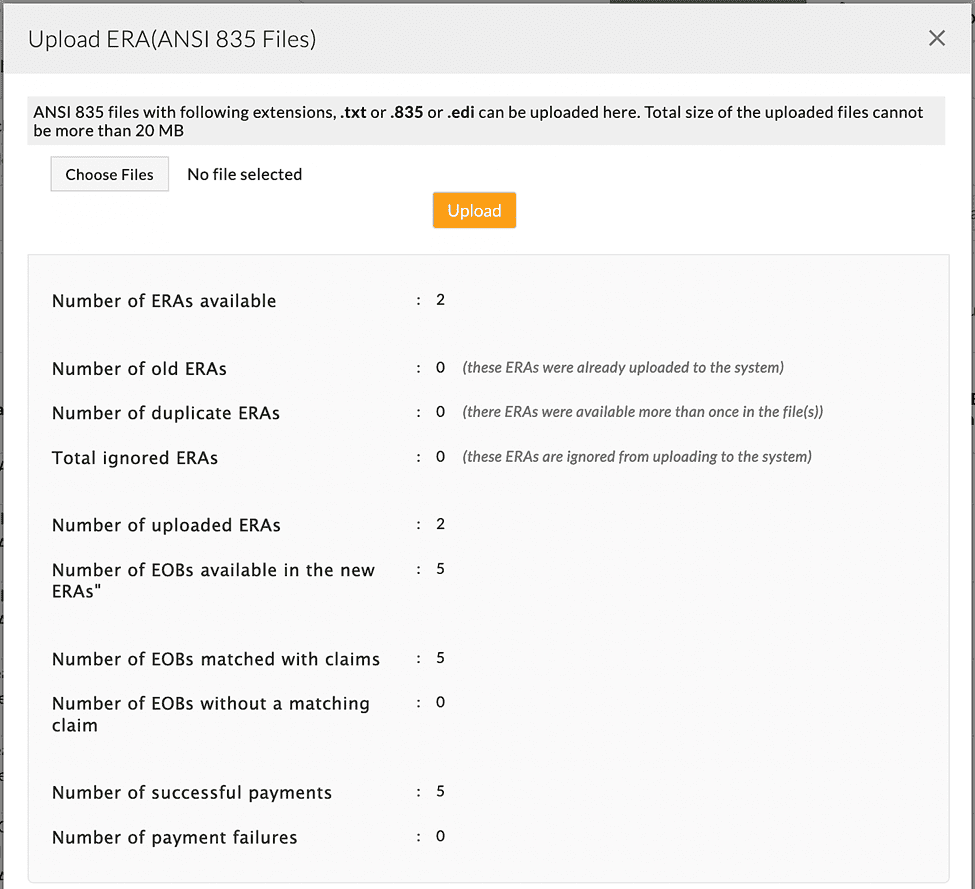Dismiss the dialog with the X icon

pos(936,38)
